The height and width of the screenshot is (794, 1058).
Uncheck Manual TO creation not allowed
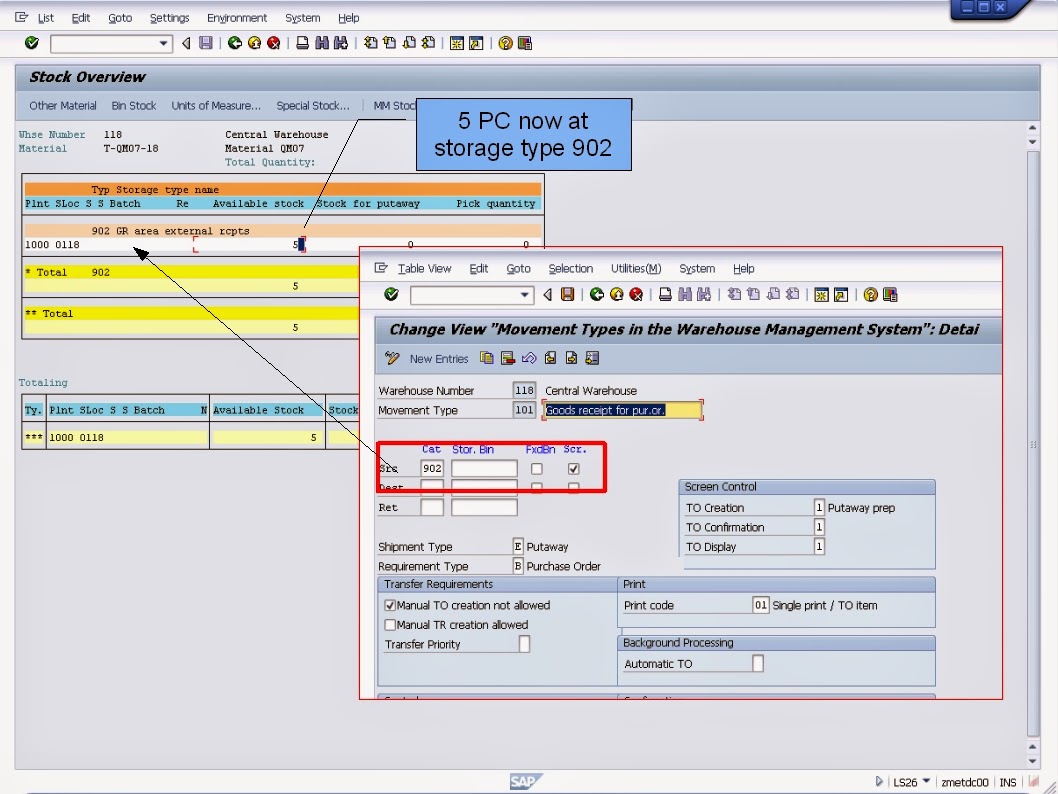point(390,605)
